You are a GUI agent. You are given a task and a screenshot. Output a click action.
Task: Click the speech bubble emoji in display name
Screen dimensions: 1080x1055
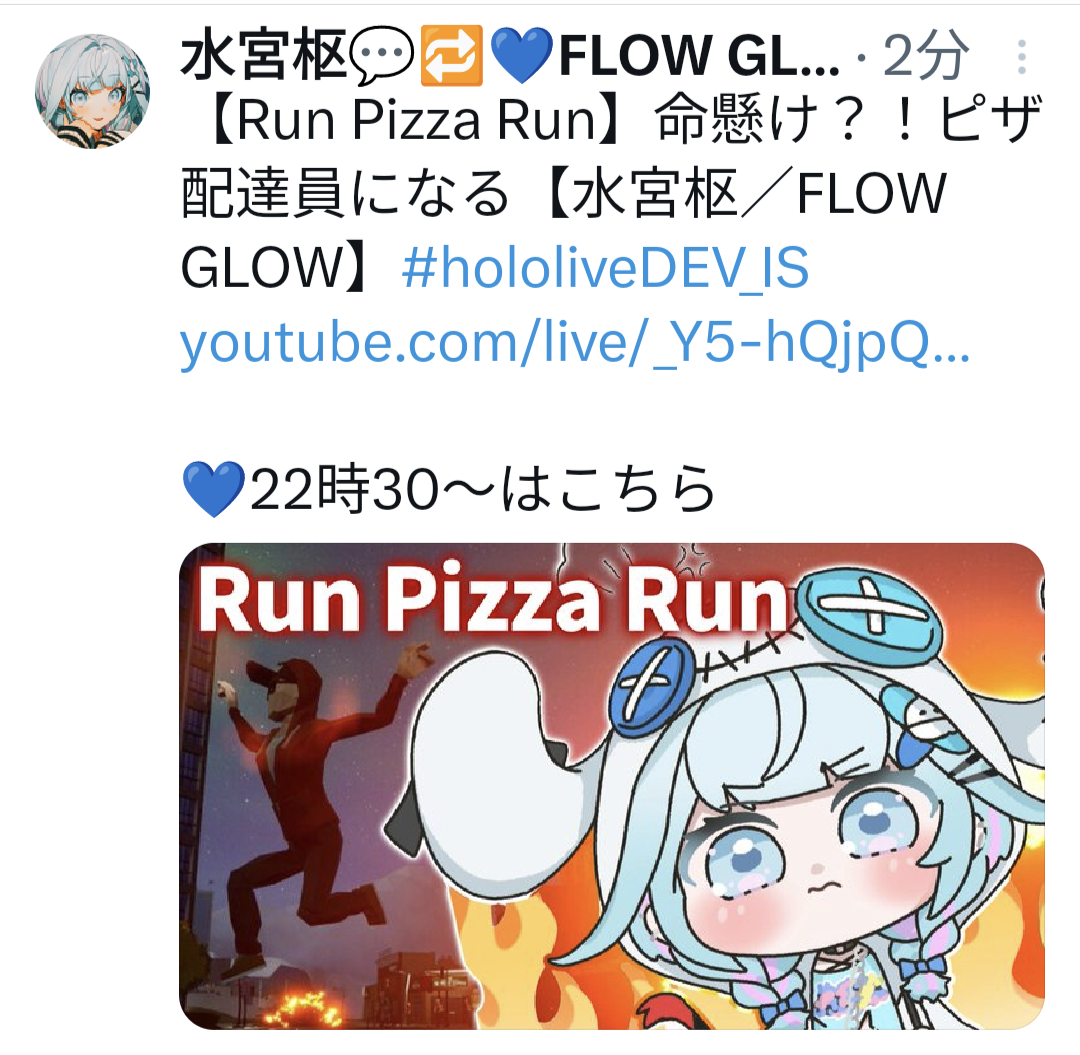click(x=381, y=54)
